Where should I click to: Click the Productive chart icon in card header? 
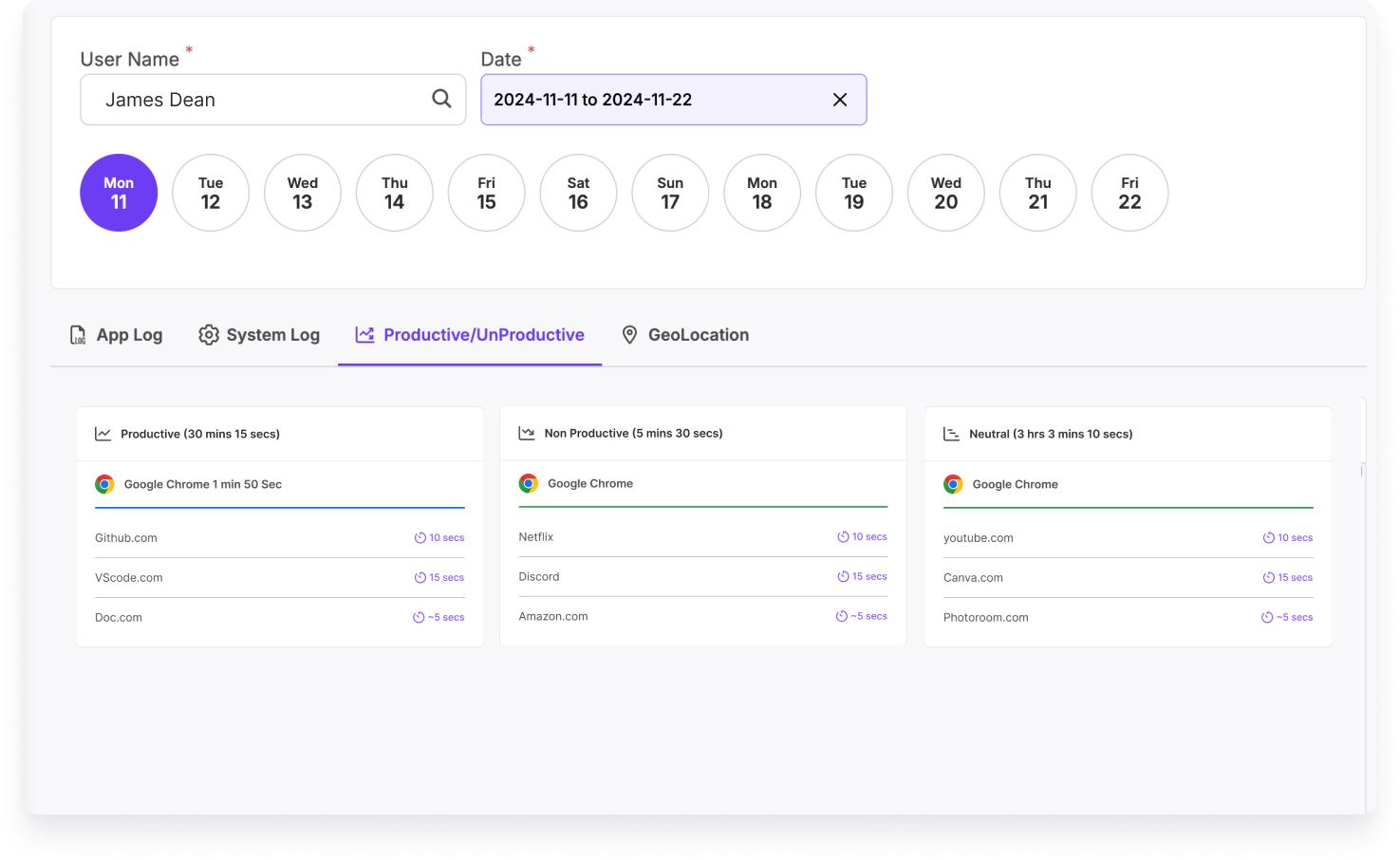pos(103,434)
